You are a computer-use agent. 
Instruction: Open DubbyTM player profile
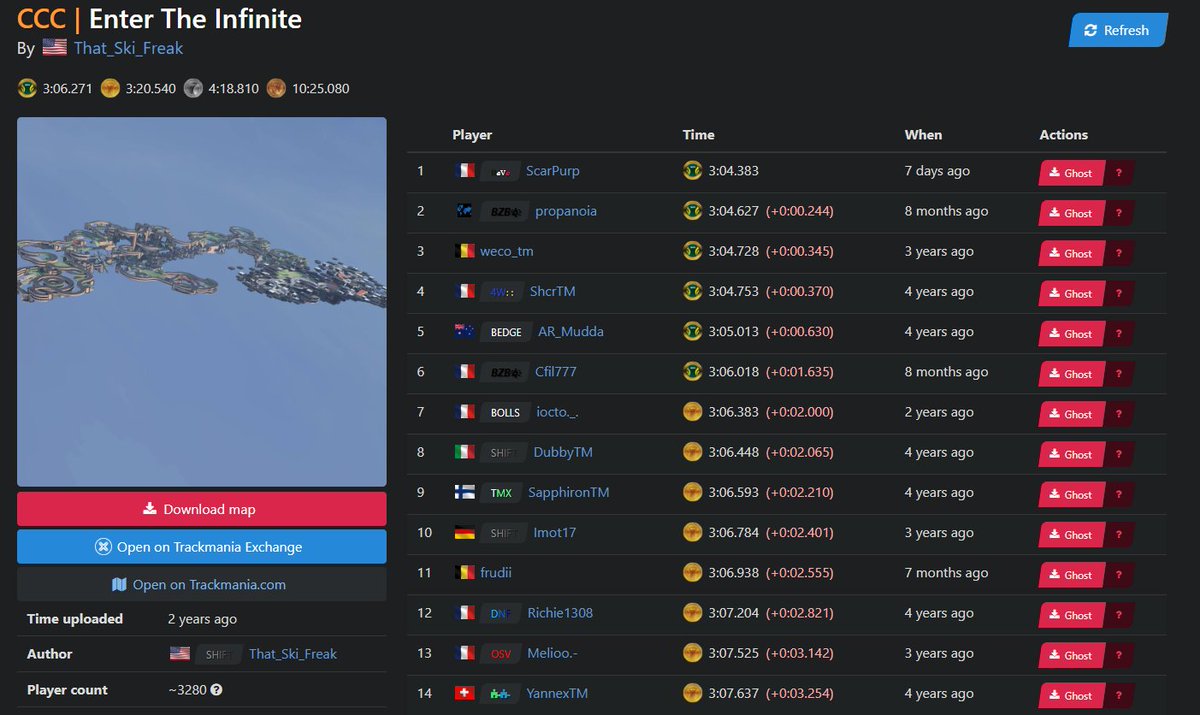coord(563,452)
